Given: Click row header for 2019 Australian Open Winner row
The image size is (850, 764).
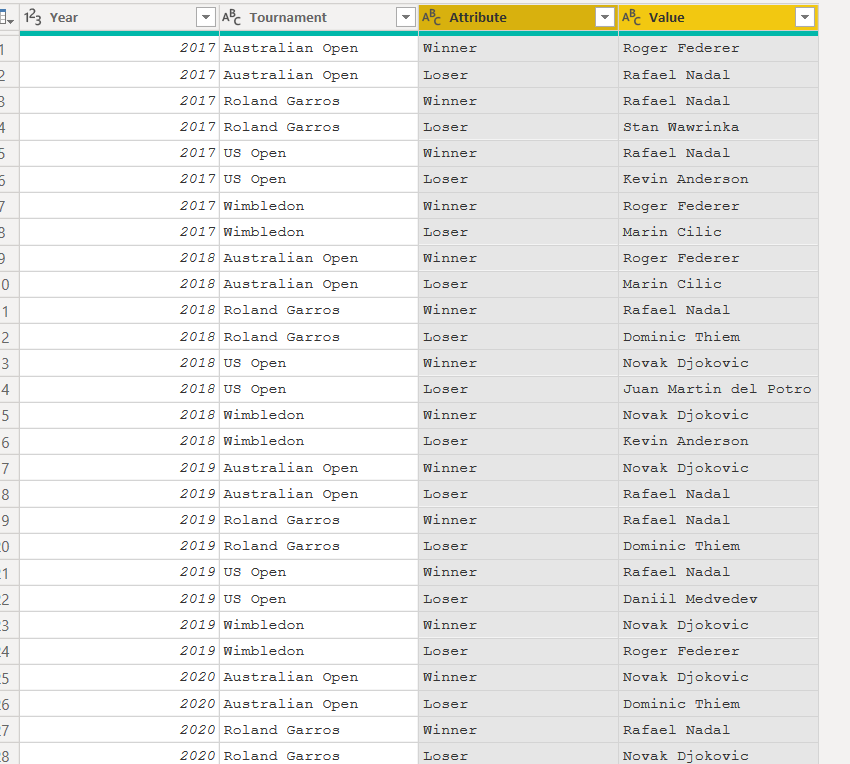Looking at the screenshot, I should pos(9,468).
